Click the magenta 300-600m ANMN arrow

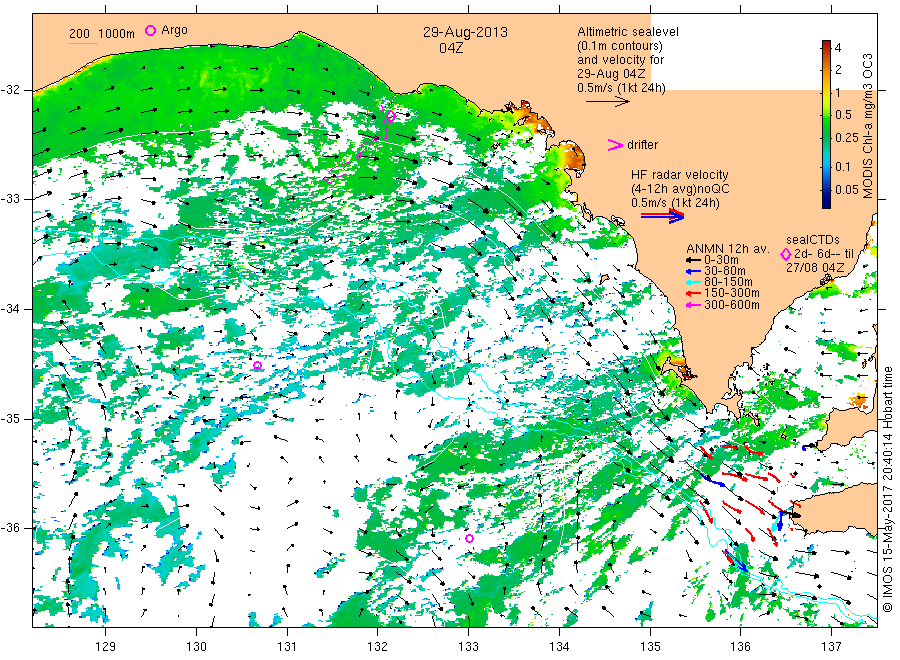tap(693, 305)
